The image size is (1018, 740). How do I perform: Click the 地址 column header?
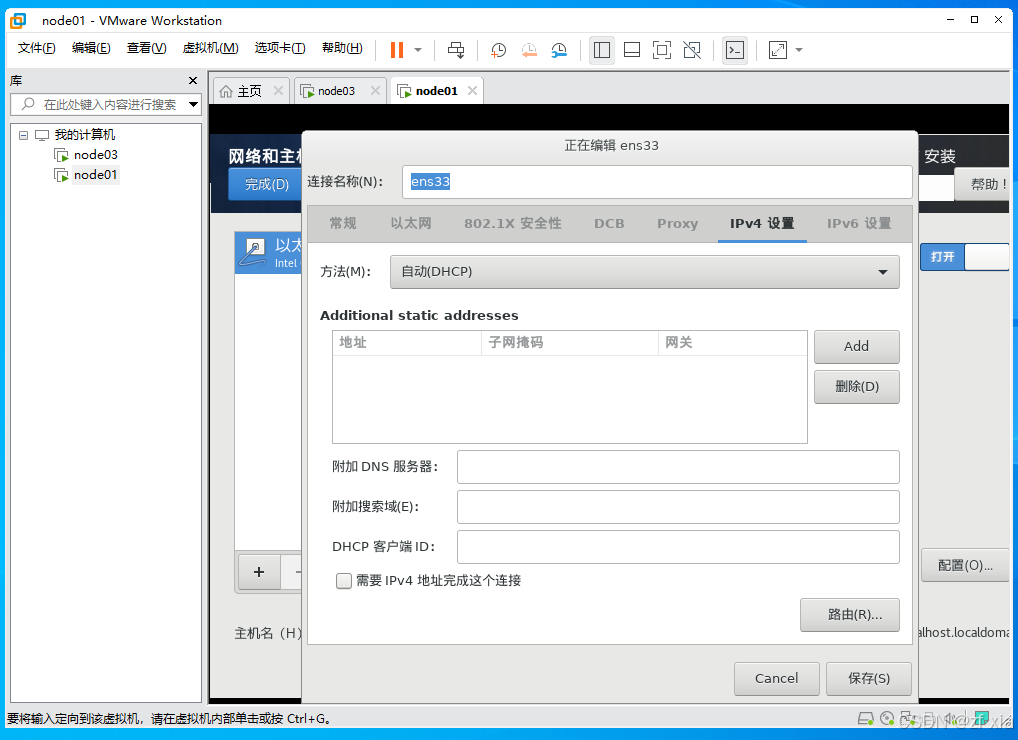pos(407,343)
